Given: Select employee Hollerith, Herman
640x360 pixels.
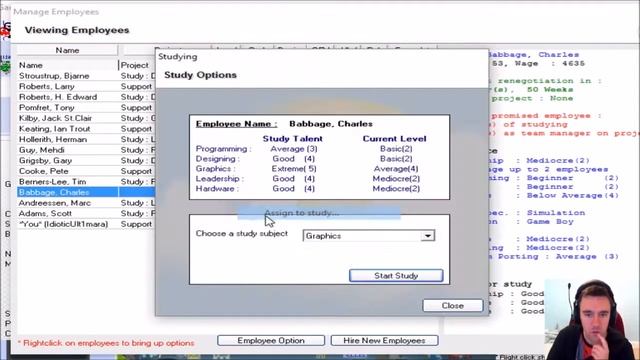Looking at the screenshot, I should [53, 140].
